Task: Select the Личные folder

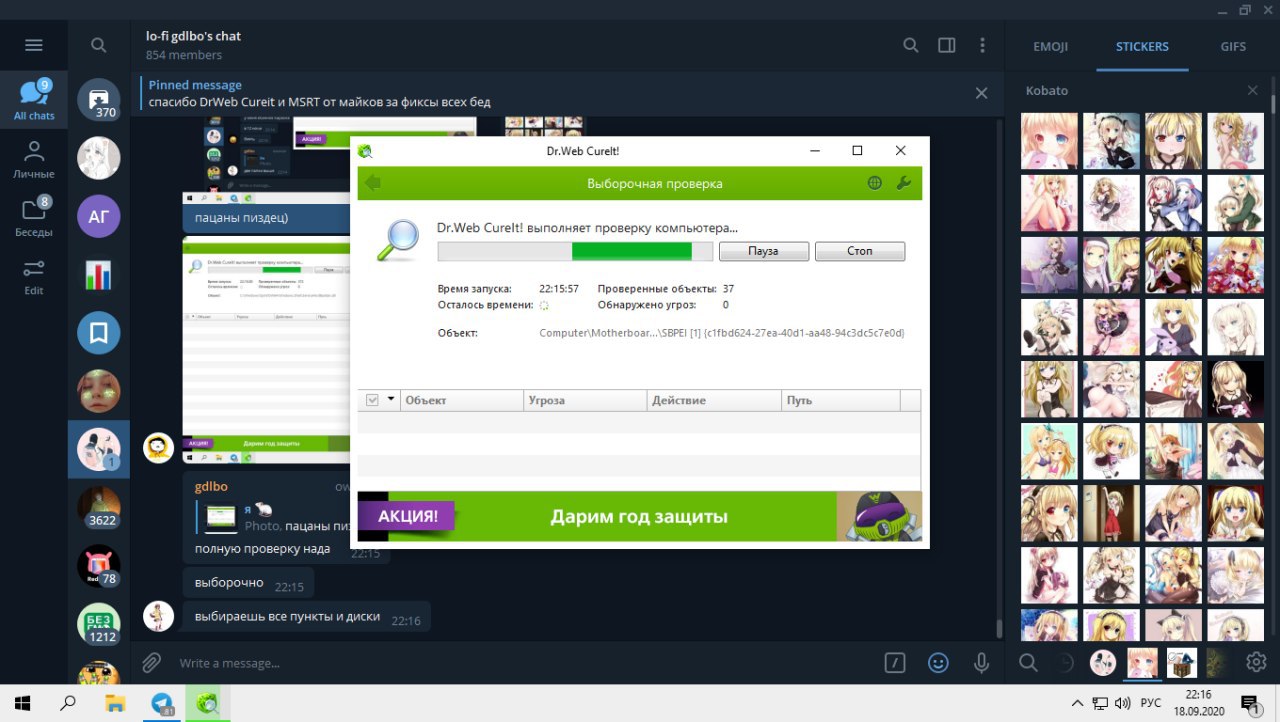Action: click(x=34, y=159)
